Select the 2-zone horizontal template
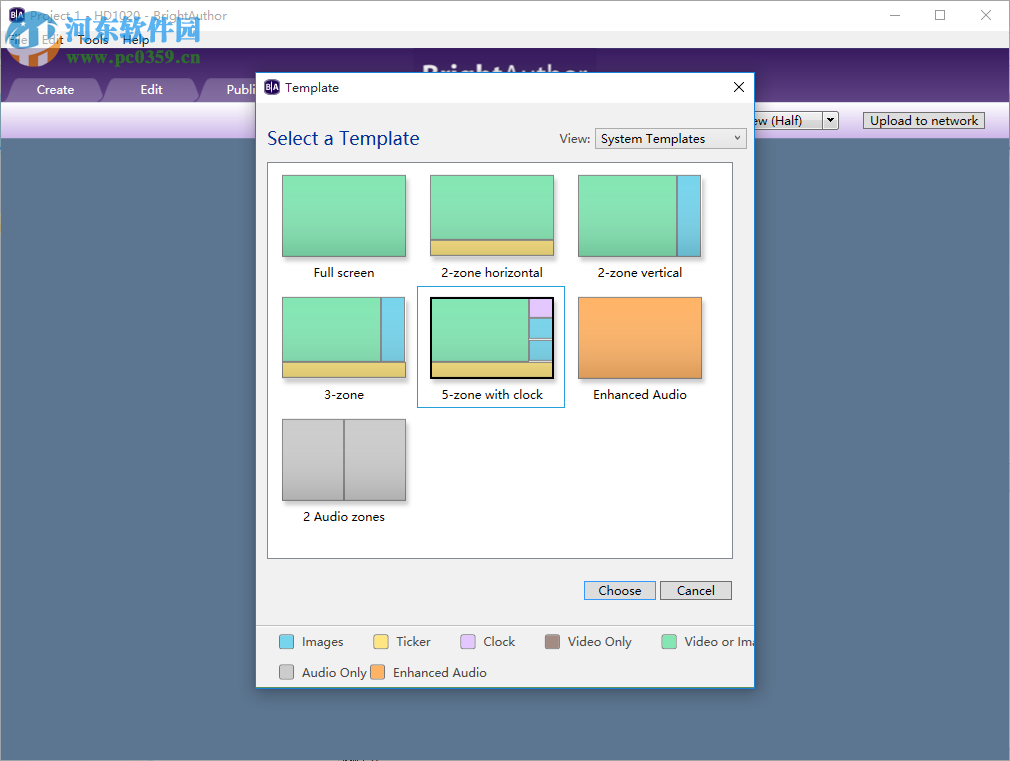1010x761 pixels. [491, 215]
